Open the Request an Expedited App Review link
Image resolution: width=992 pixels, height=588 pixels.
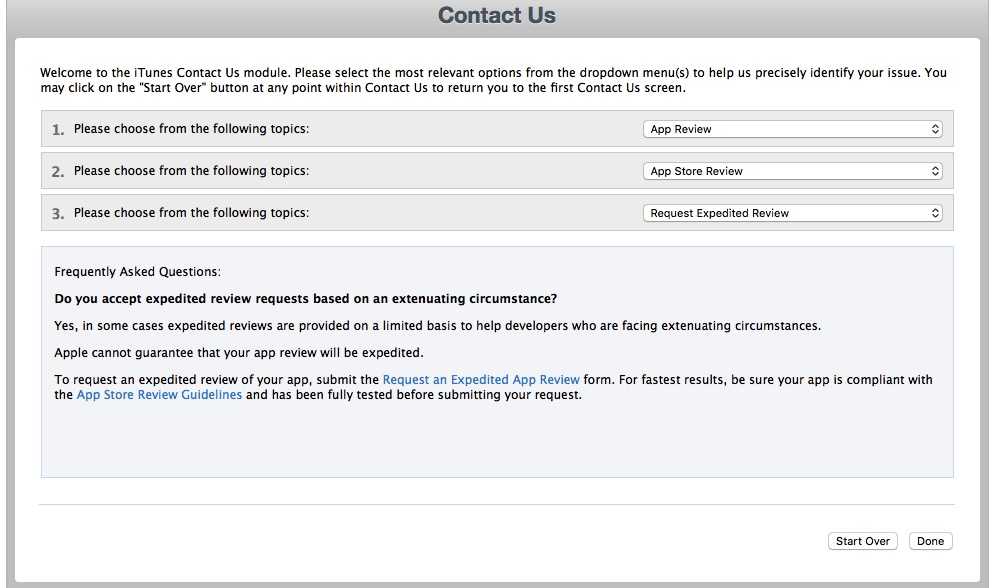481,380
